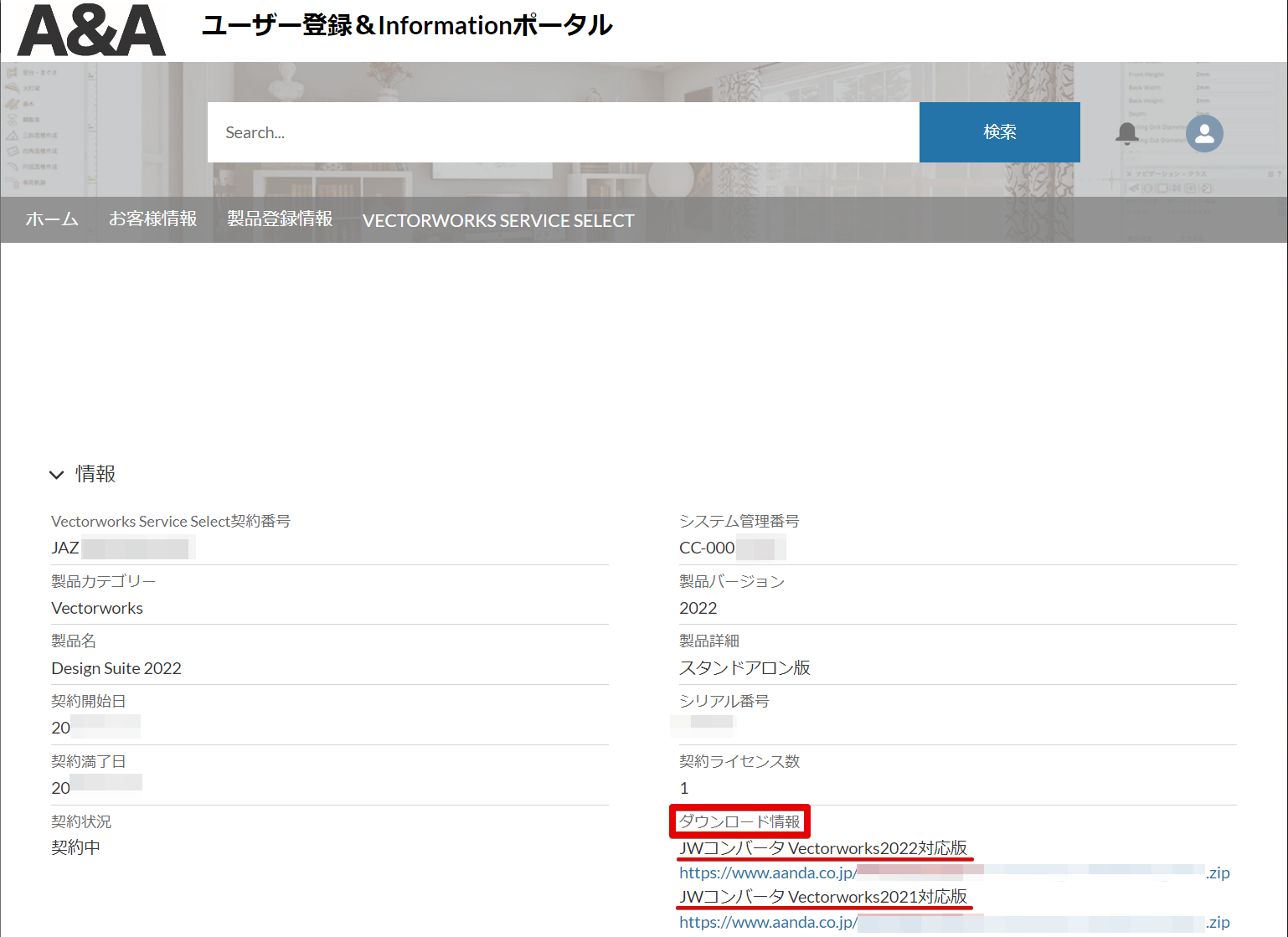Click the 製品バージョン label

pos(732,581)
